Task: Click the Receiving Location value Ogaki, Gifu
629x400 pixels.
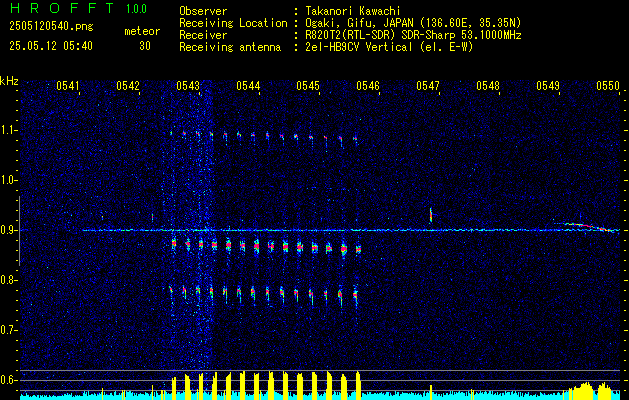Action: (413, 23)
